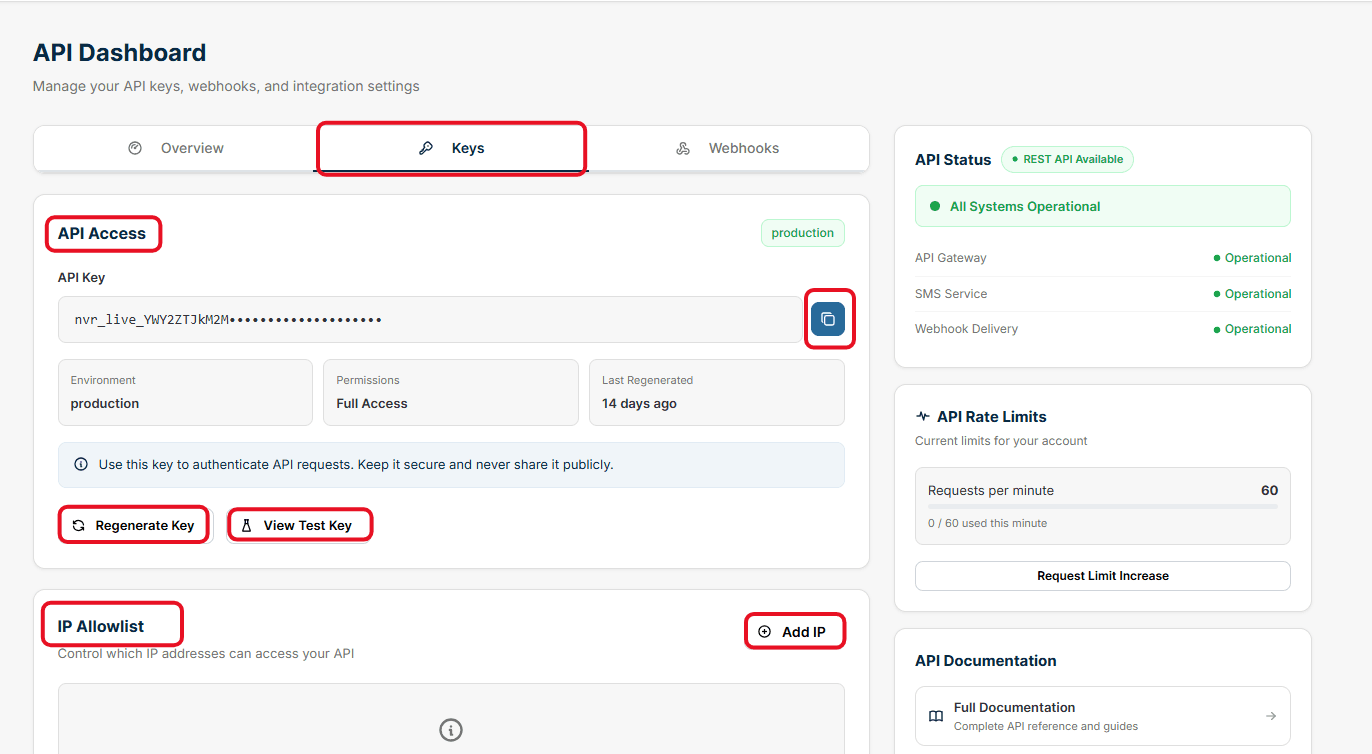Viewport: 1372px width, 754px height.
Task: Click the green production badge
Action: (802, 233)
